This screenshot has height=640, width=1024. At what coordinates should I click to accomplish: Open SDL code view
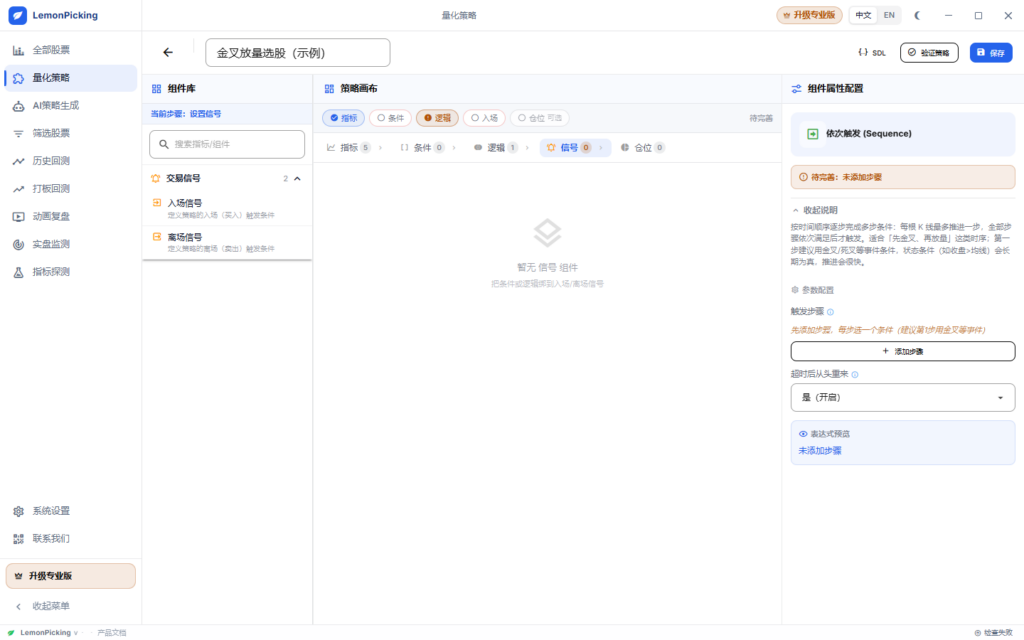[x=872, y=52]
